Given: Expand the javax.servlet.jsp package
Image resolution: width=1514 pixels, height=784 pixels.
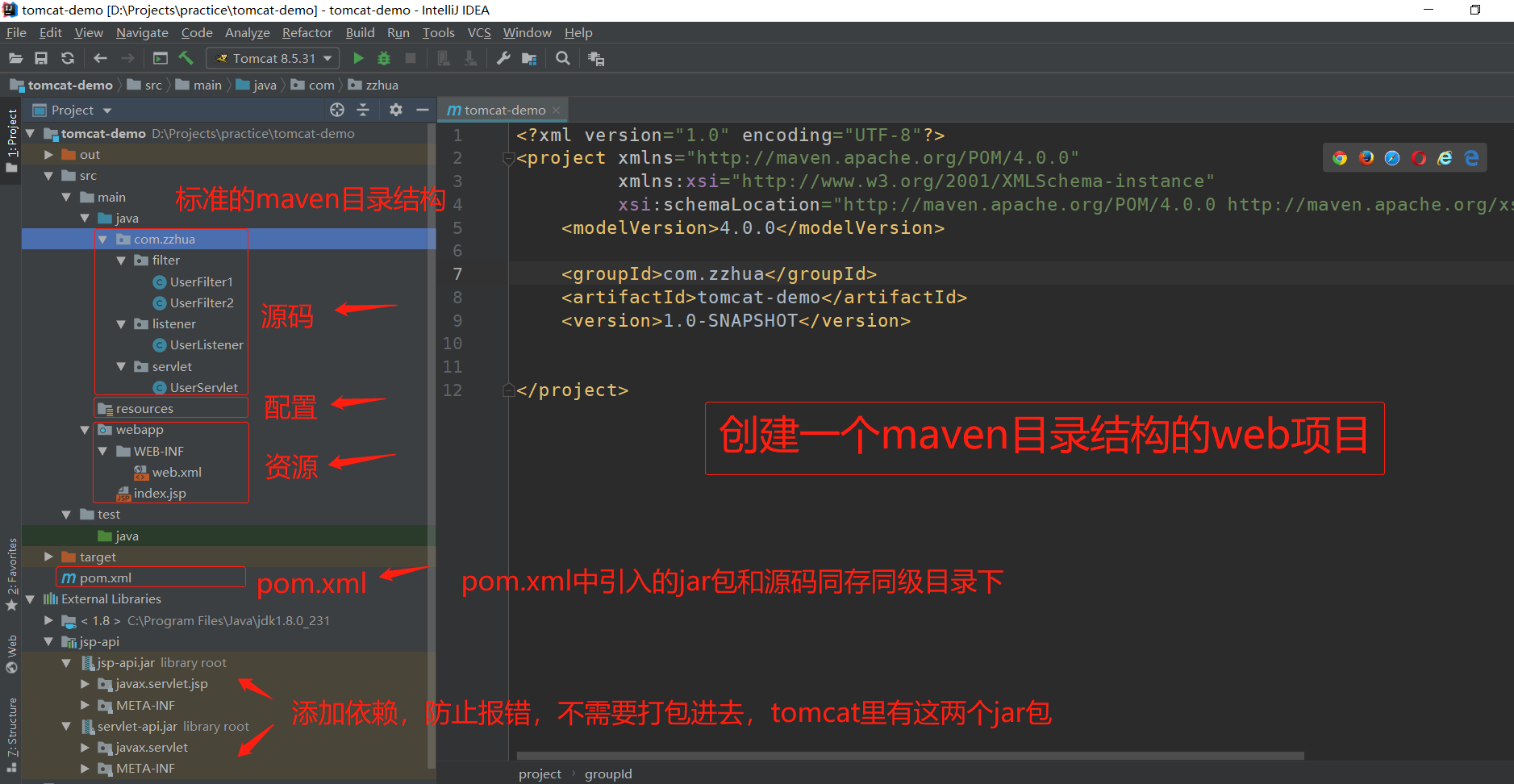Looking at the screenshot, I should 85,684.
